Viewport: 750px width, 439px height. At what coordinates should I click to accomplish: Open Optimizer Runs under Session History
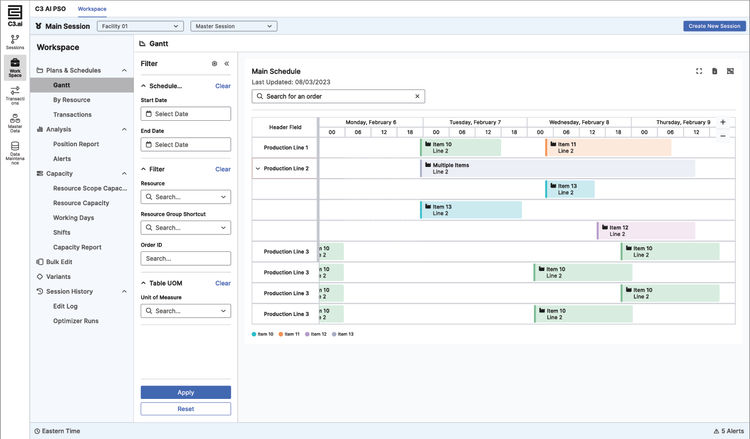(x=76, y=321)
